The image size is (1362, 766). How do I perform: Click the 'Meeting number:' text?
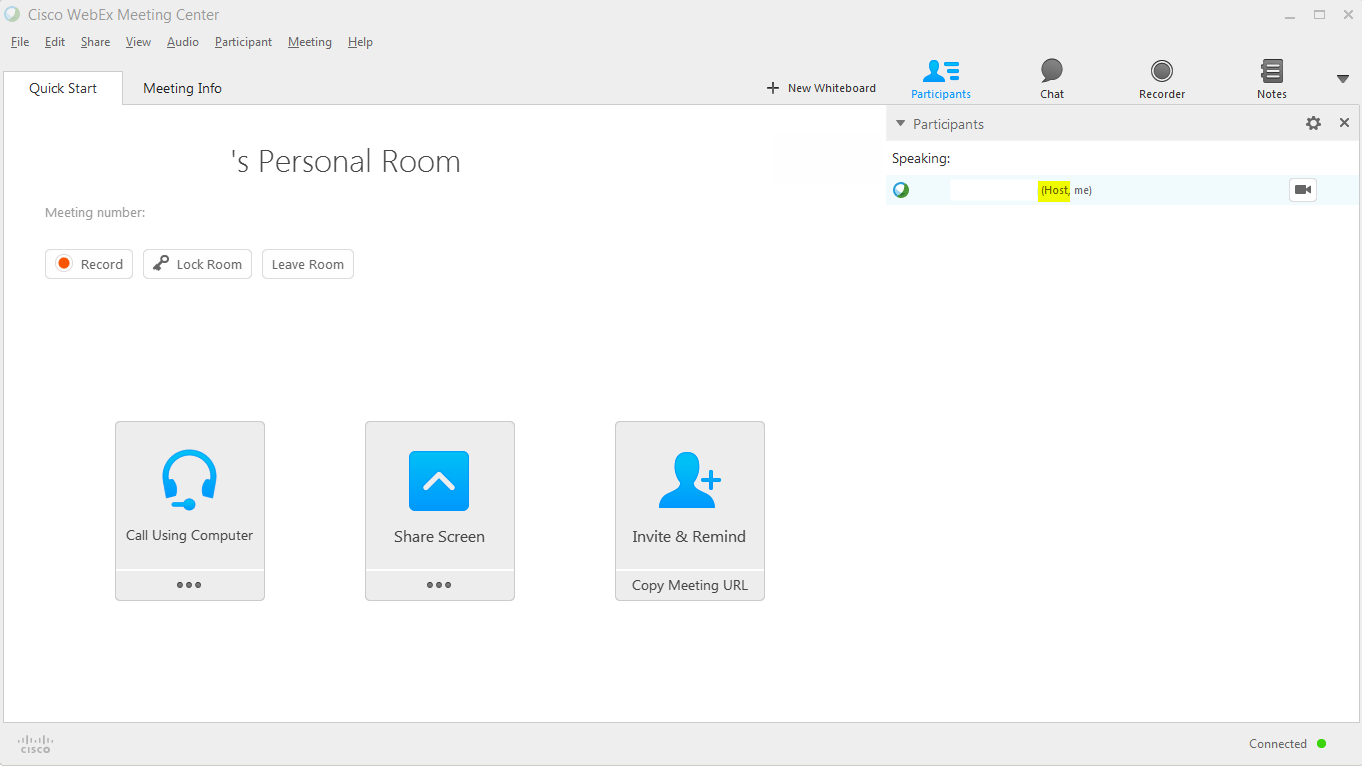click(x=95, y=213)
